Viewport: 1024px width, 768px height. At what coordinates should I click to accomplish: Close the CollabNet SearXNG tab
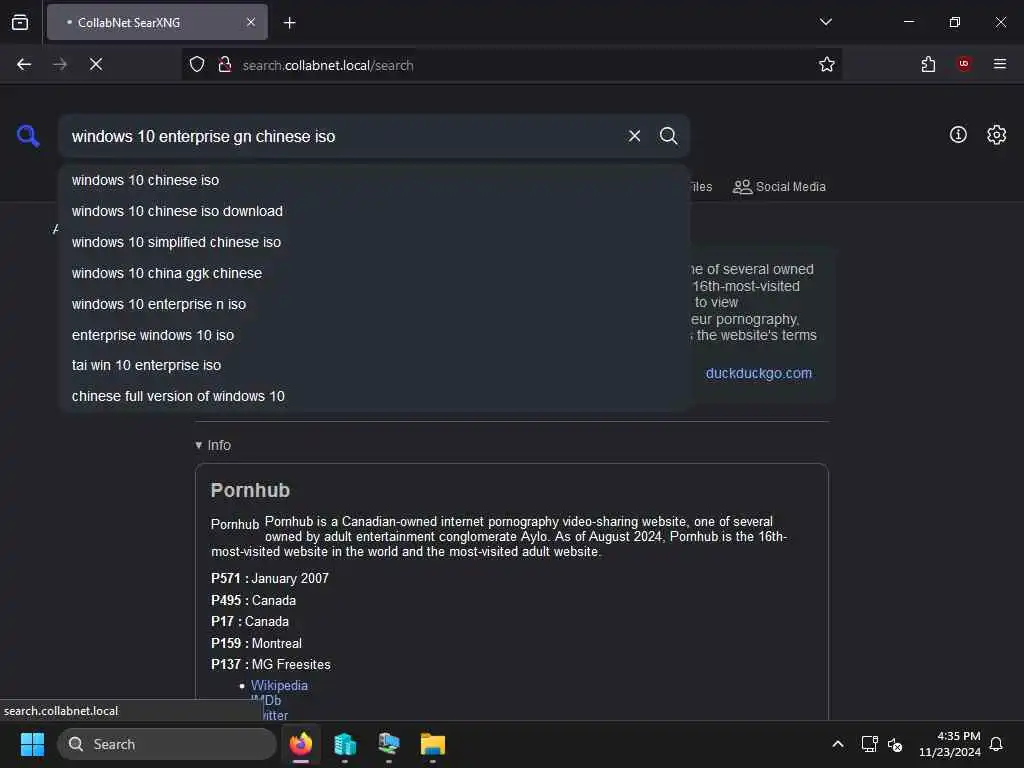[x=251, y=23]
